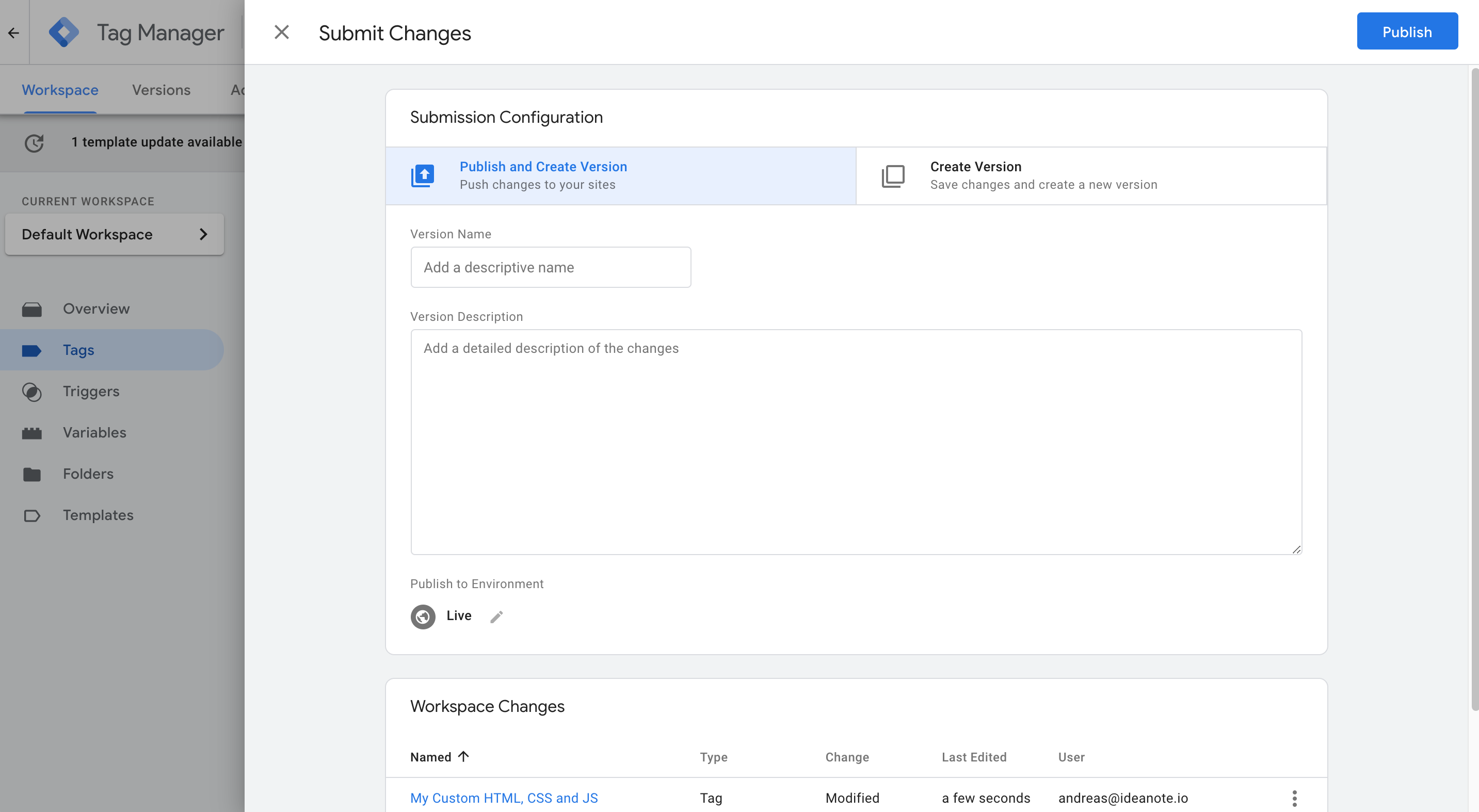Focus the Version Name input field
This screenshot has height=812, width=1479.
pos(550,267)
